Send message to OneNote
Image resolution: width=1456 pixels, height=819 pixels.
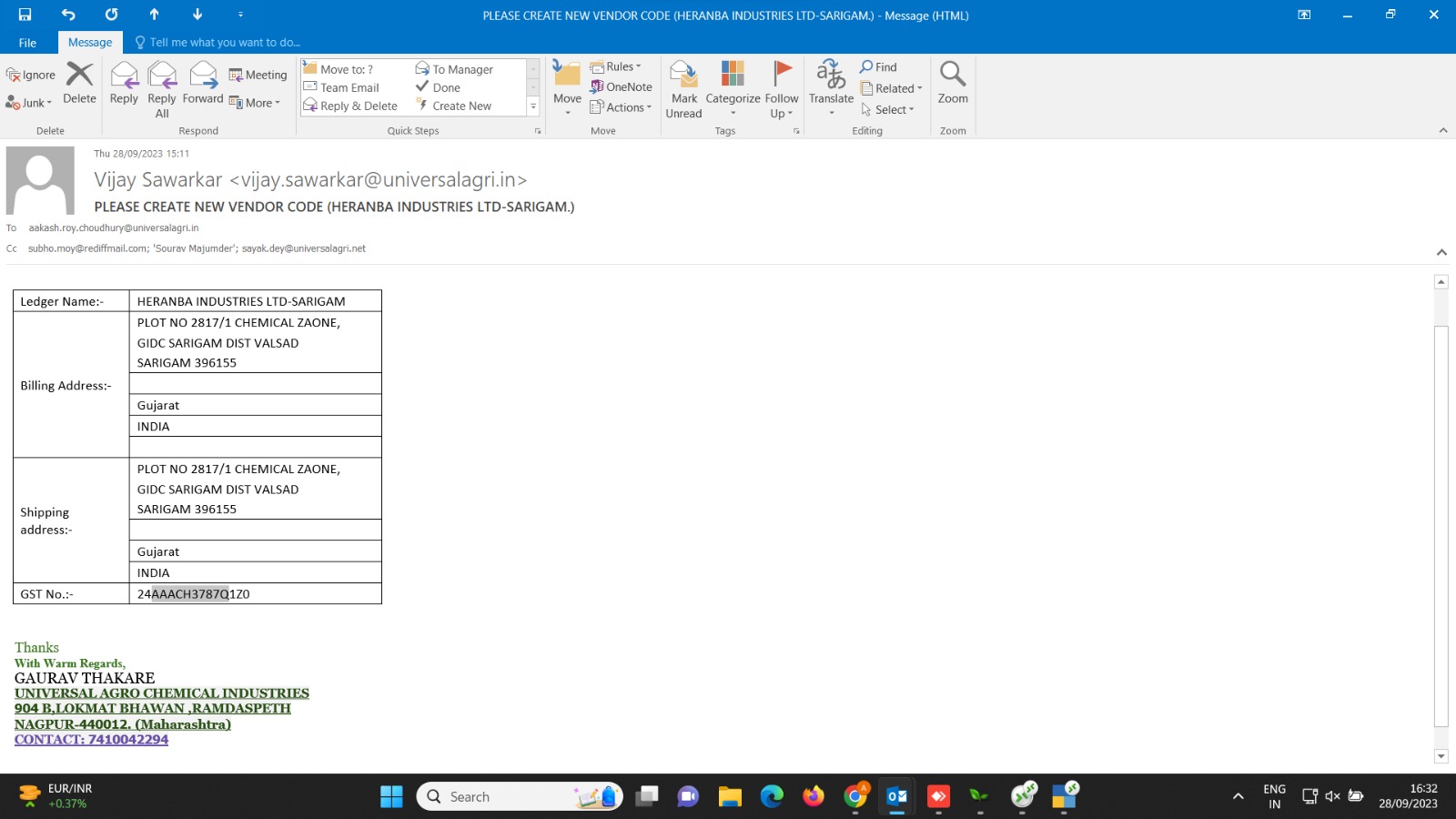pyautogui.click(x=621, y=87)
